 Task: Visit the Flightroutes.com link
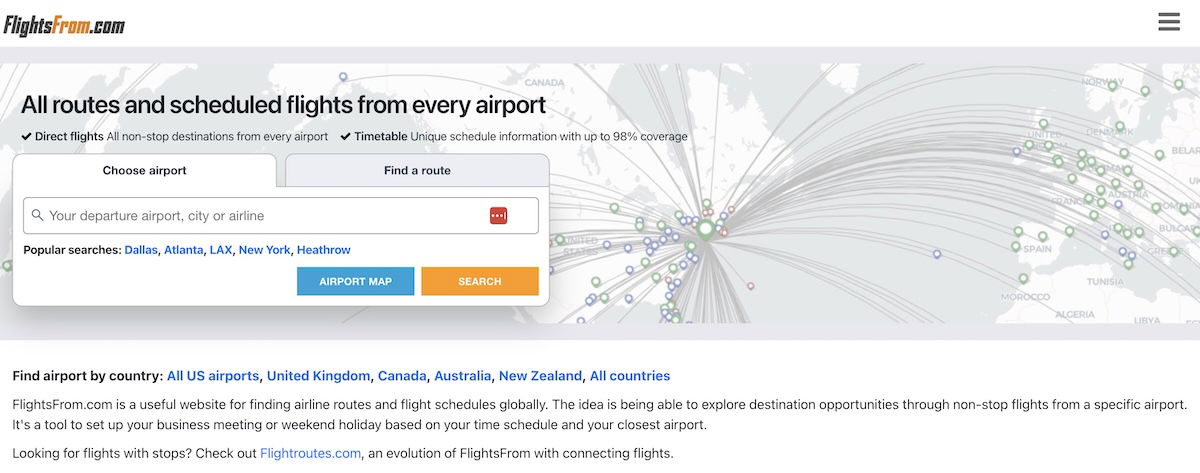point(310,453)
